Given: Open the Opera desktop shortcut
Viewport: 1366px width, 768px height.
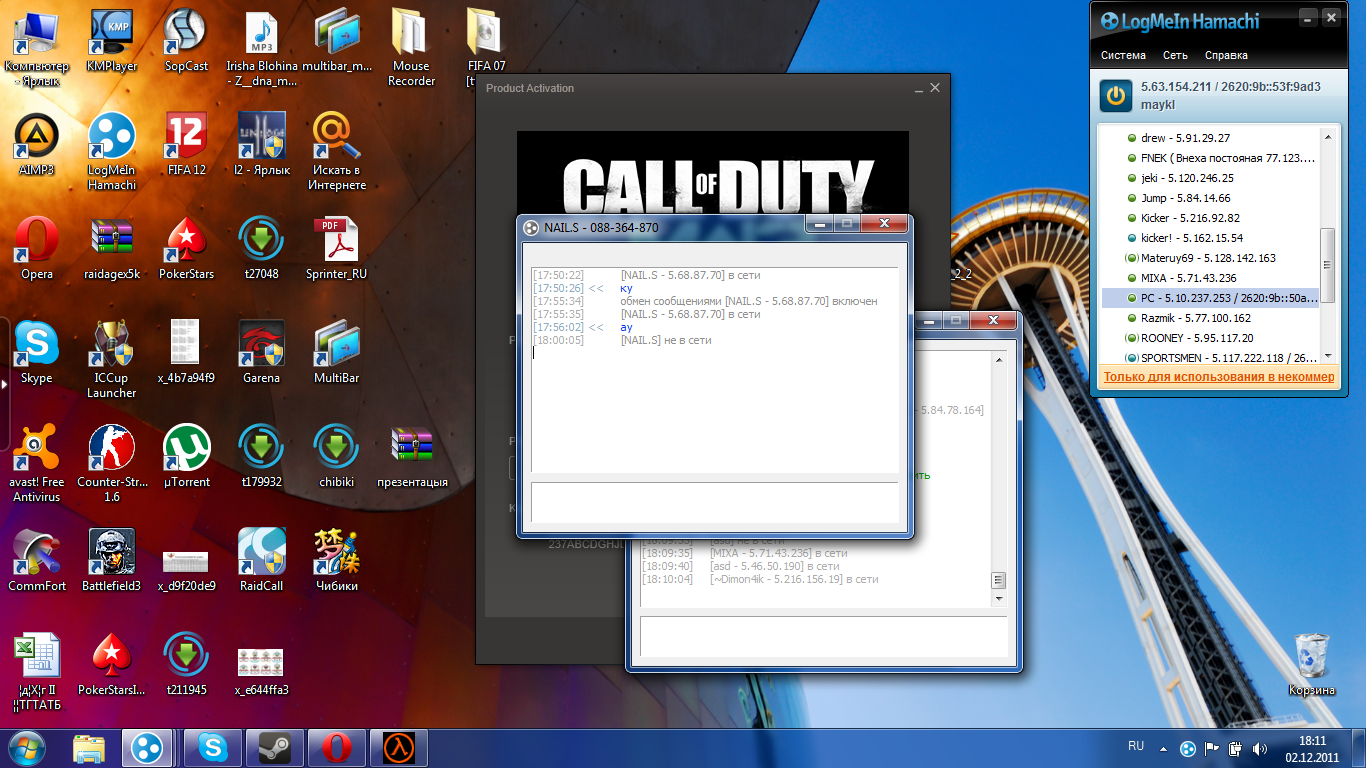Looking at the screenshot, I should pyautogui.click(x=37, y=248).
